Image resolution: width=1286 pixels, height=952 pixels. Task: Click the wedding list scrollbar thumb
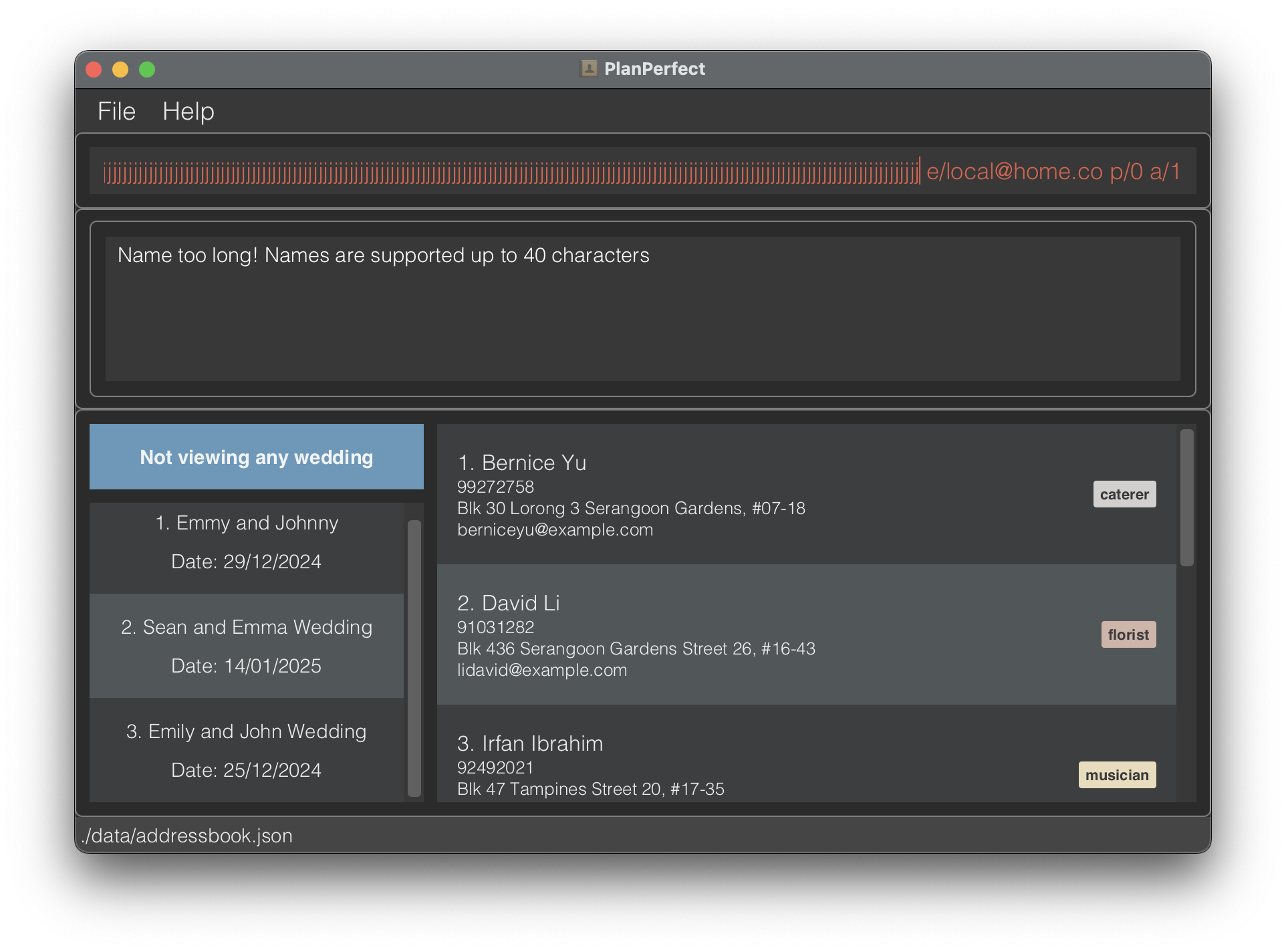[x=414, y=659]
